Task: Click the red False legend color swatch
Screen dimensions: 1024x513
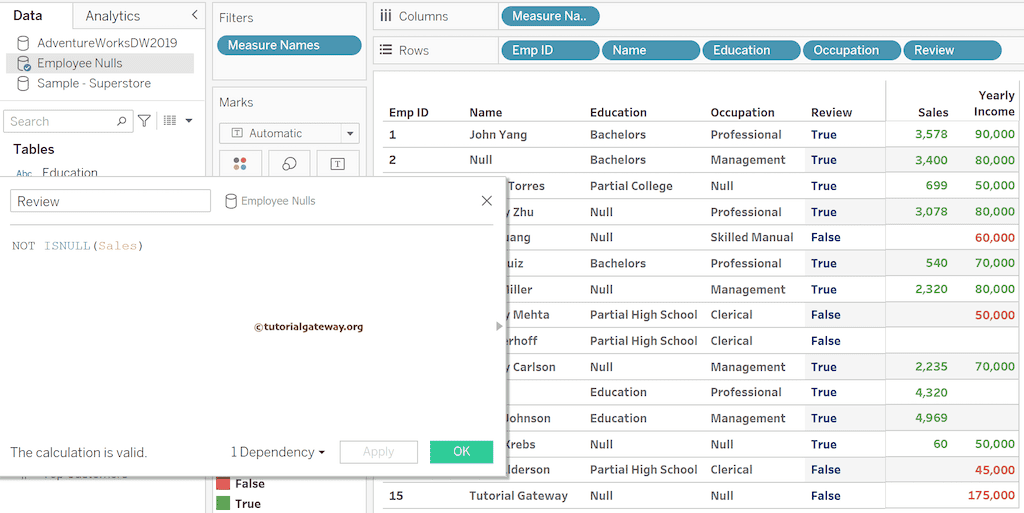Action: [x=223, y=484]
